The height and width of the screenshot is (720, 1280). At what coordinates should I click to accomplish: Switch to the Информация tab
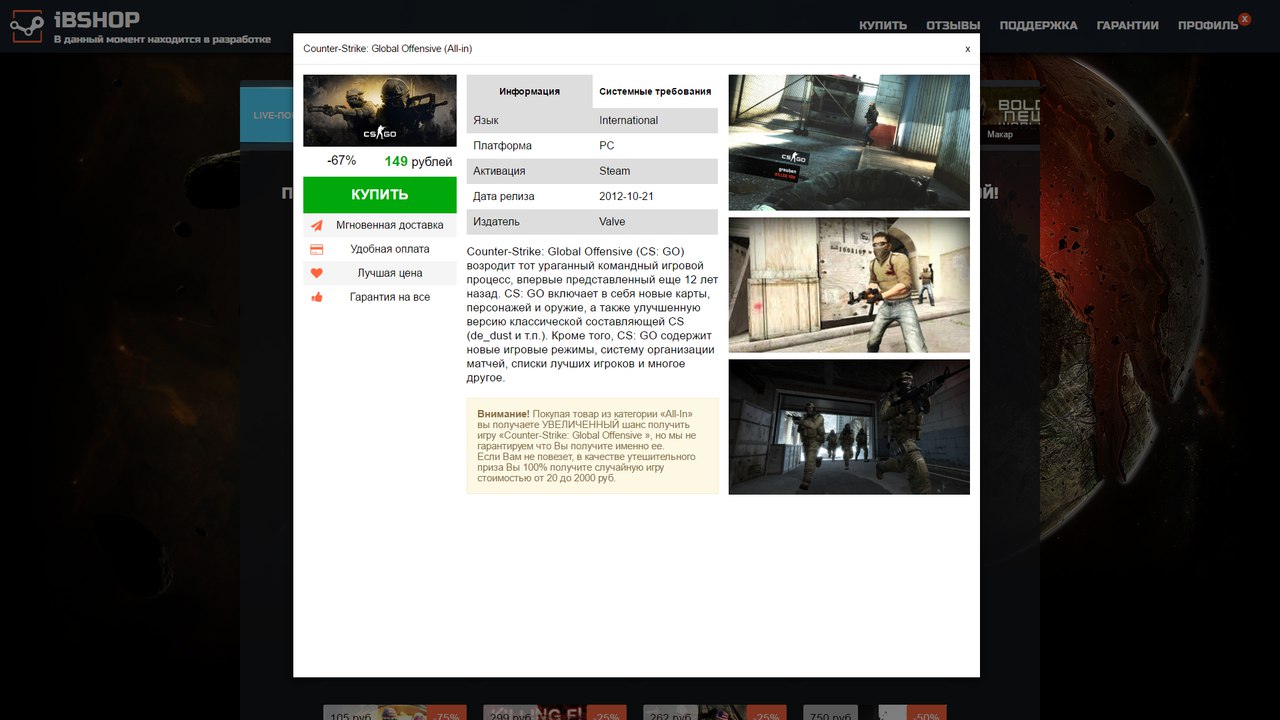coord(529,91)
